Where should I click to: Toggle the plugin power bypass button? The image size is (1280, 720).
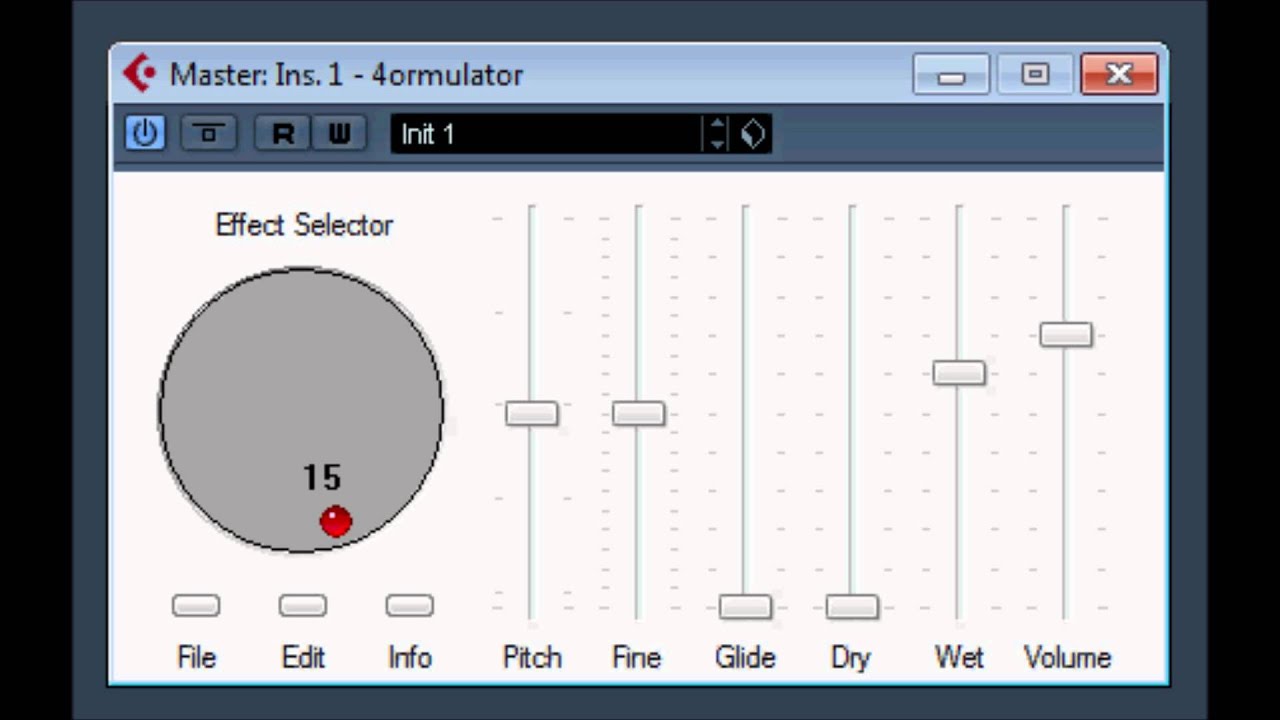(145, 133)
